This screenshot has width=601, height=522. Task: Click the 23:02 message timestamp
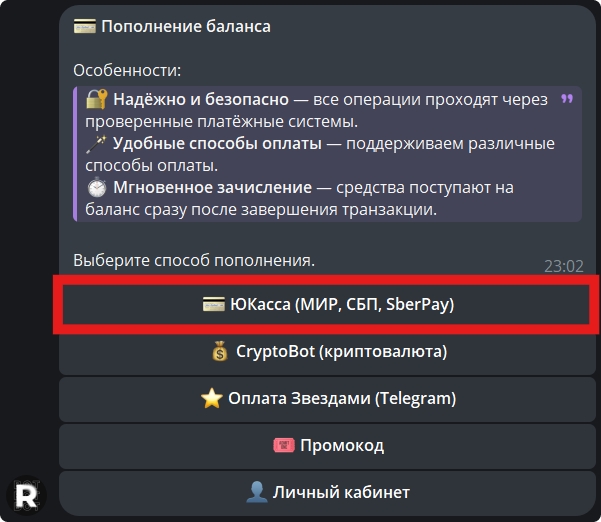coord(563,266)
